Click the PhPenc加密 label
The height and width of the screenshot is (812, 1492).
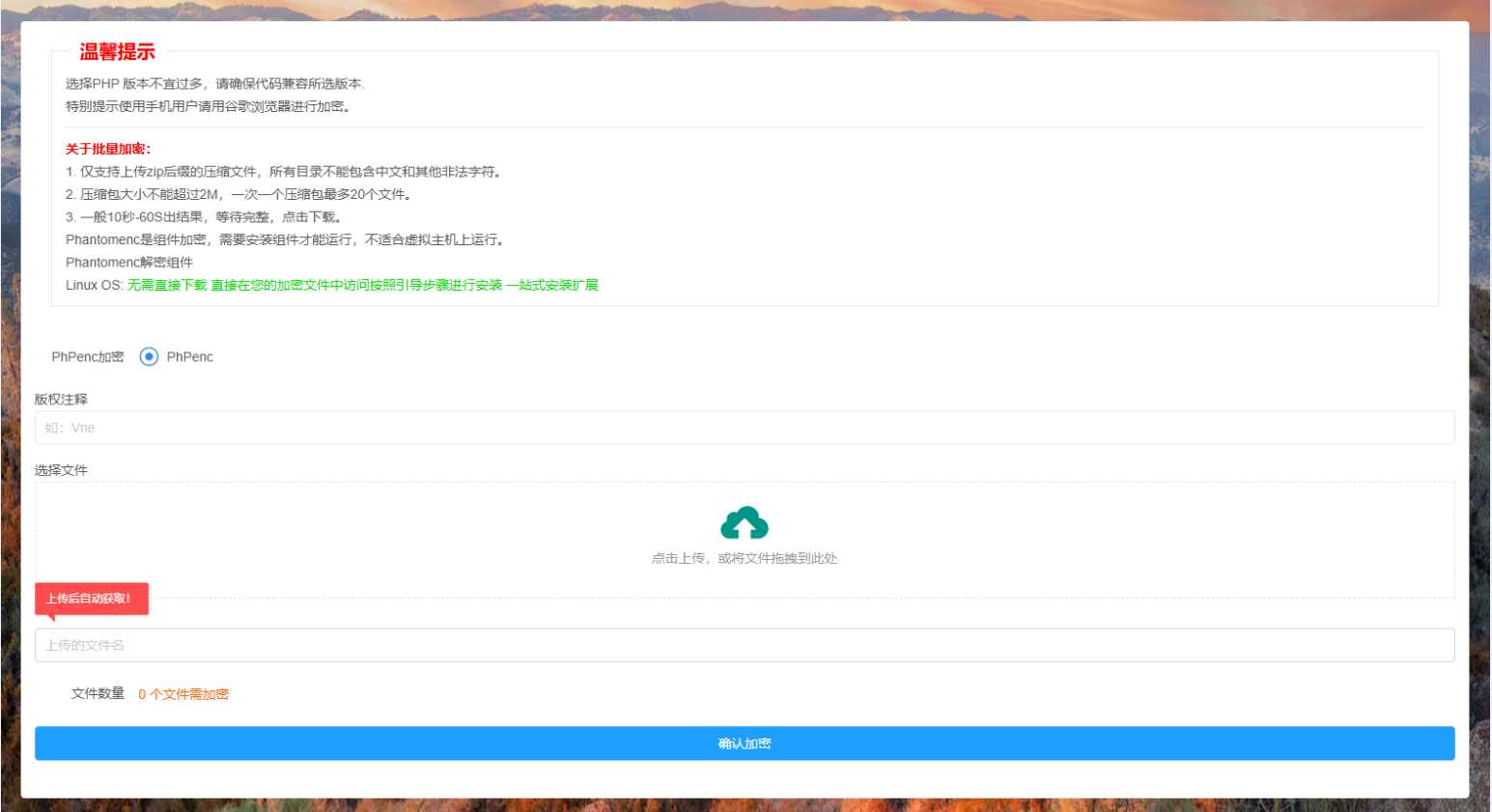(88, 356)
